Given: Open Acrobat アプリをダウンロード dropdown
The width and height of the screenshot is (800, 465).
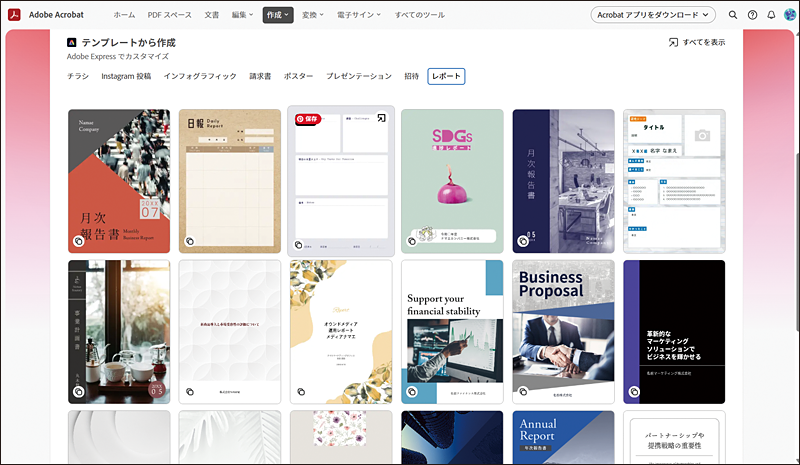Looking at the screenshot, I should pos(653,15).
